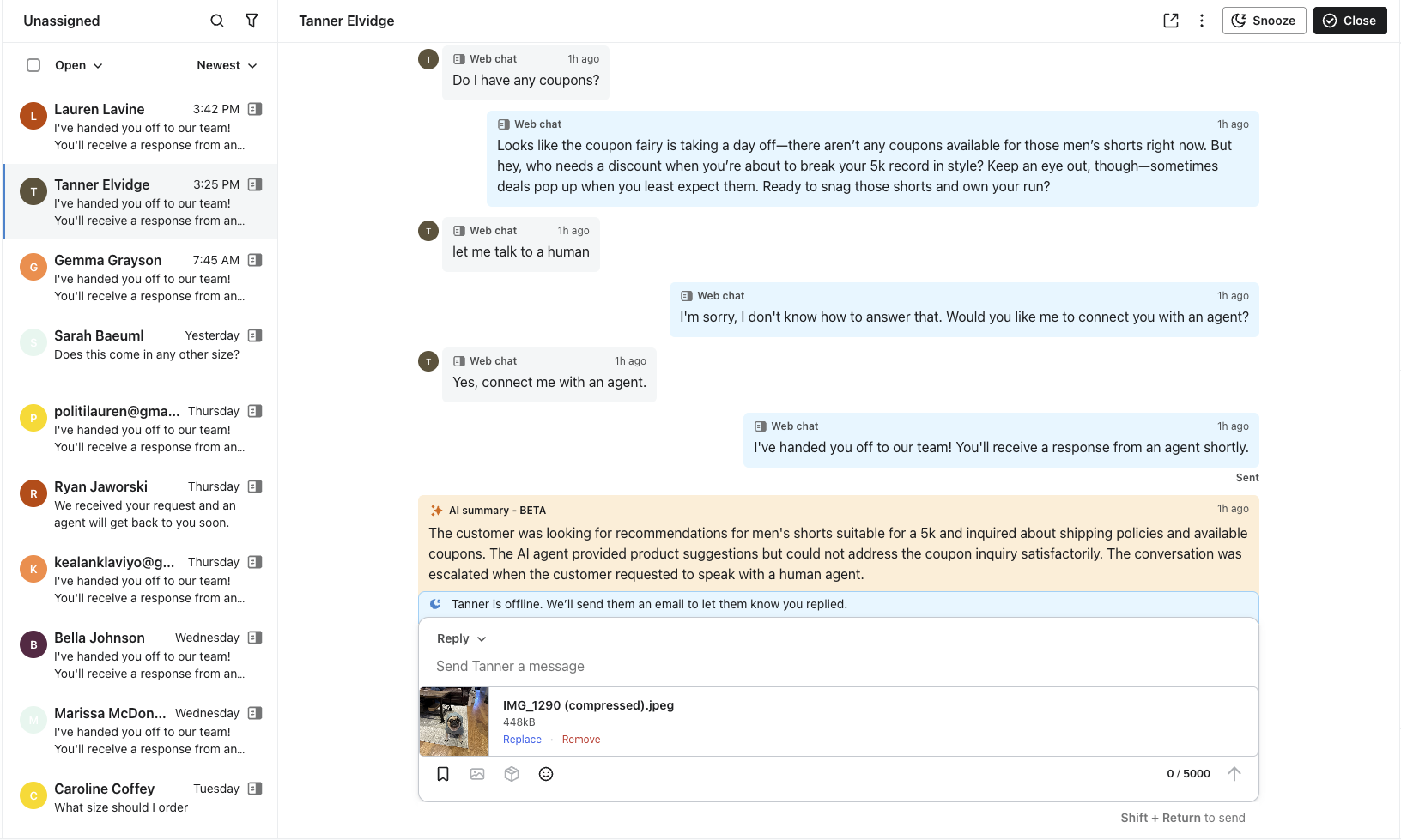
Task: Expand the Open status dropdown
Action: [x=78, y=65]
